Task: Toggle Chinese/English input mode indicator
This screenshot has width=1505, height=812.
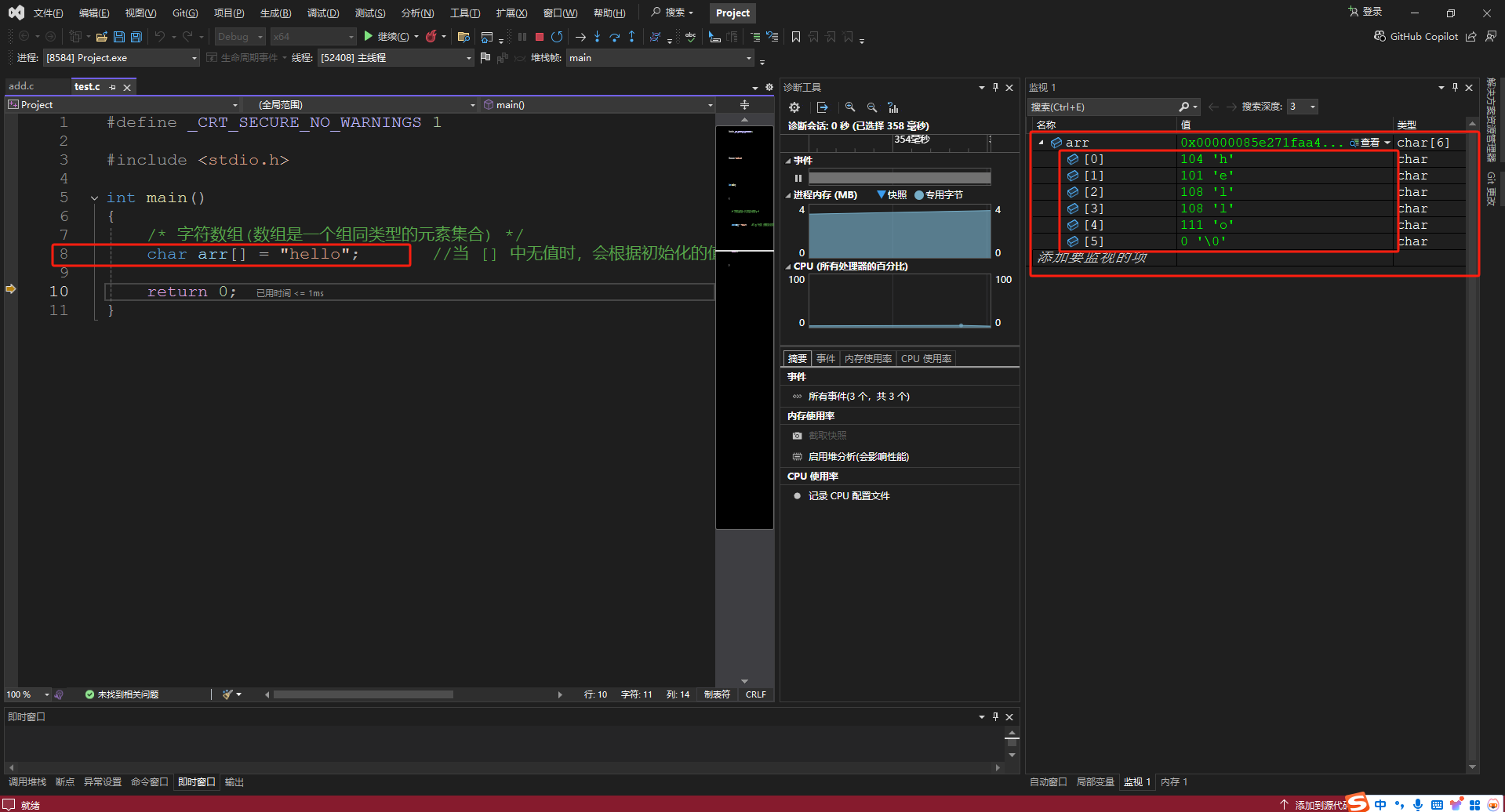Action: point(1380,804)
